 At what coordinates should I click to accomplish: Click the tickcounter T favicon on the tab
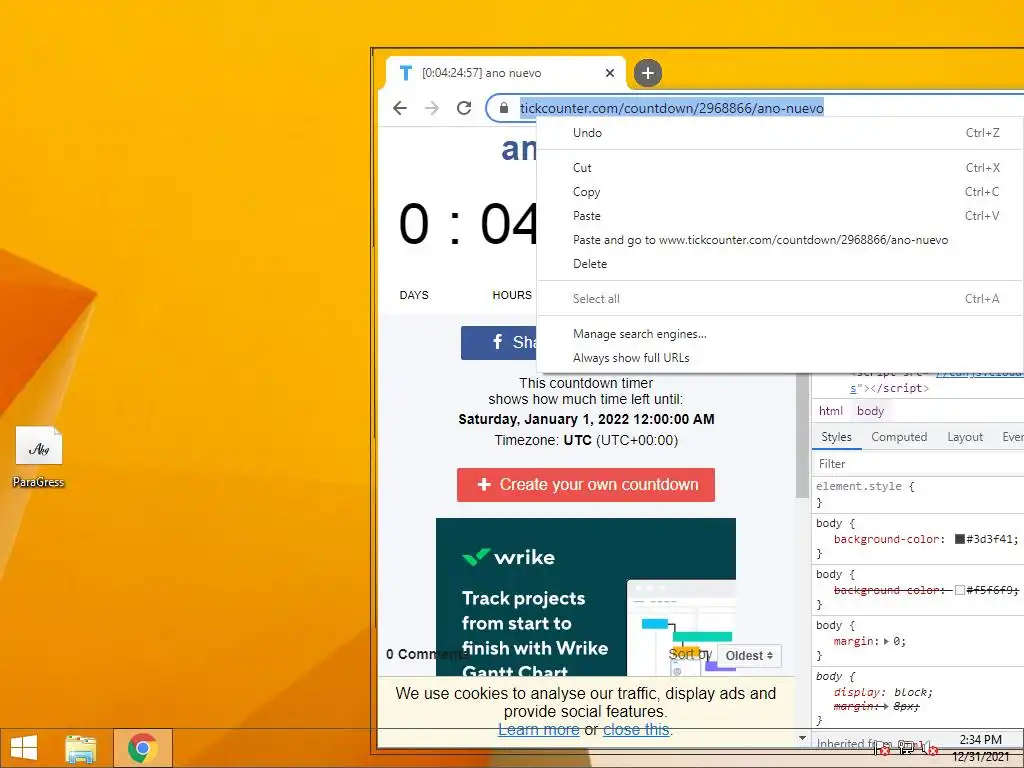[x=406, y=72]
